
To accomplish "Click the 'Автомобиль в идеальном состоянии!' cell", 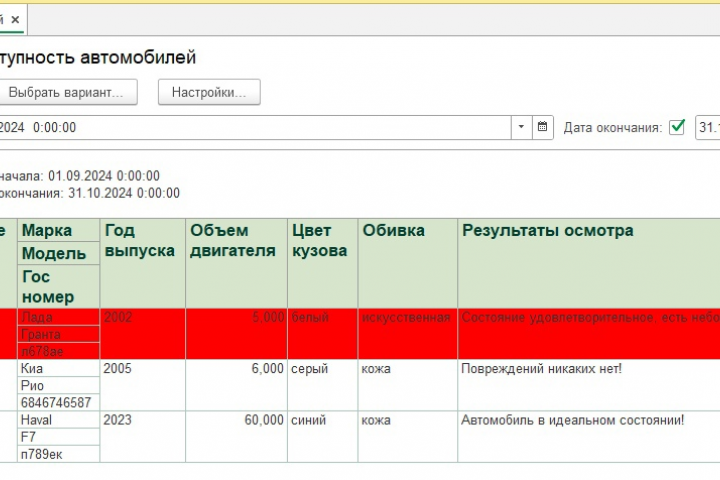I will (589, 436).
